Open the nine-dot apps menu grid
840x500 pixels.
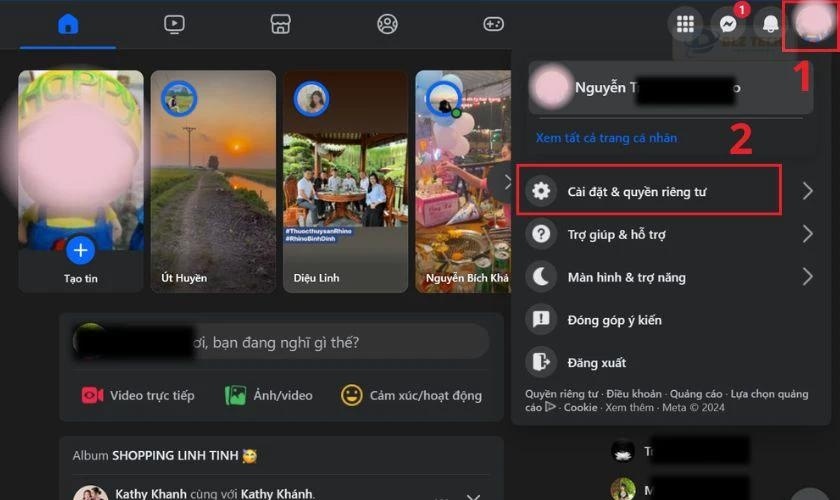pos(686,25)
